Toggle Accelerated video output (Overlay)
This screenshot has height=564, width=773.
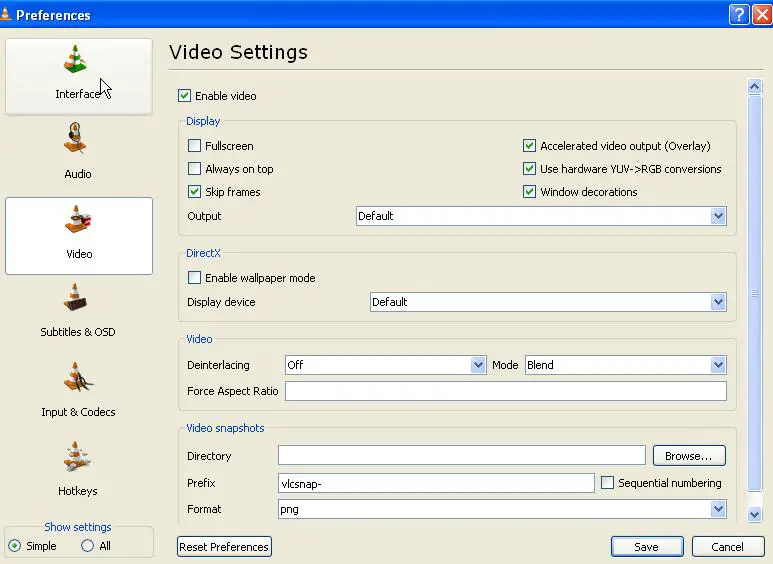point(529,145)
